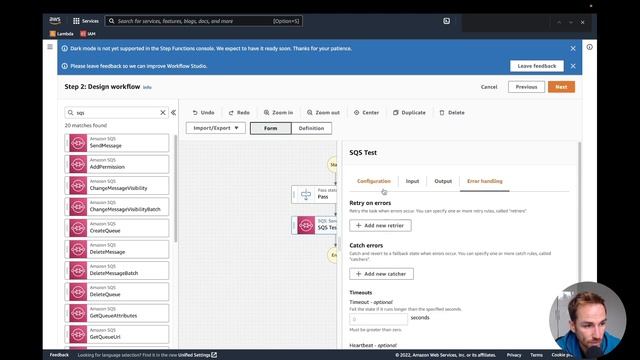The height and width of the screenshot is (360, 640).
Task: Open the Output tab
Action: (443, 181)
